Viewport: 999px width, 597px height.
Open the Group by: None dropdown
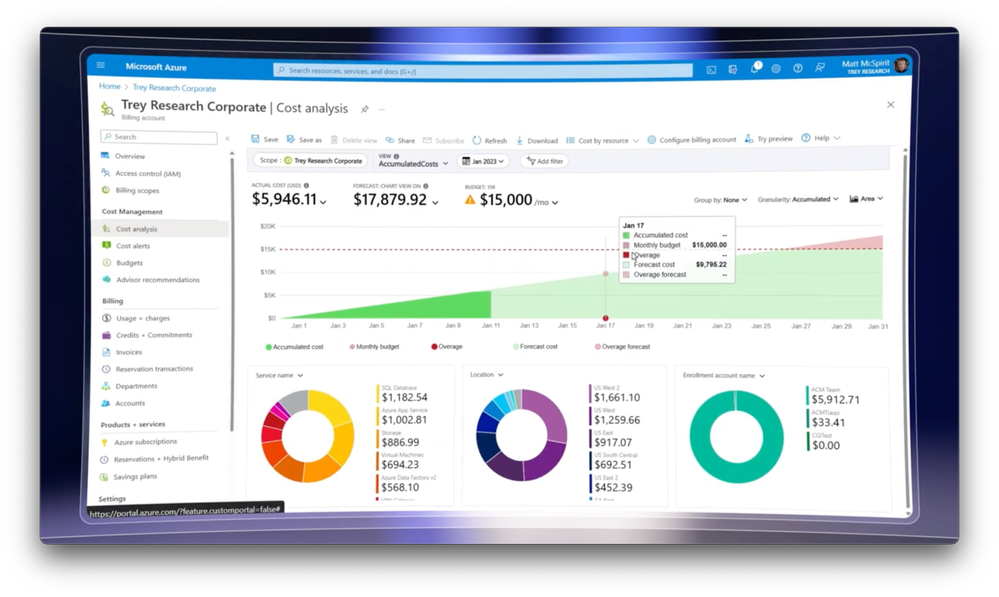(721, 200)
